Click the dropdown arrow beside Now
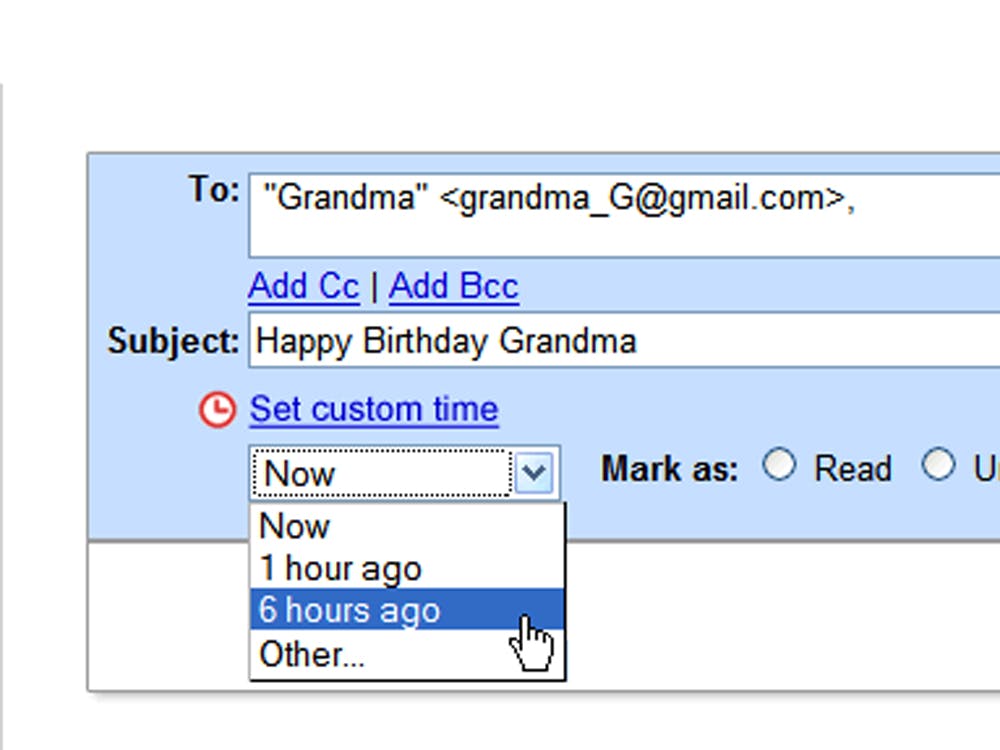This screenshot has width=1000, height=750. [x=534, y=472]
